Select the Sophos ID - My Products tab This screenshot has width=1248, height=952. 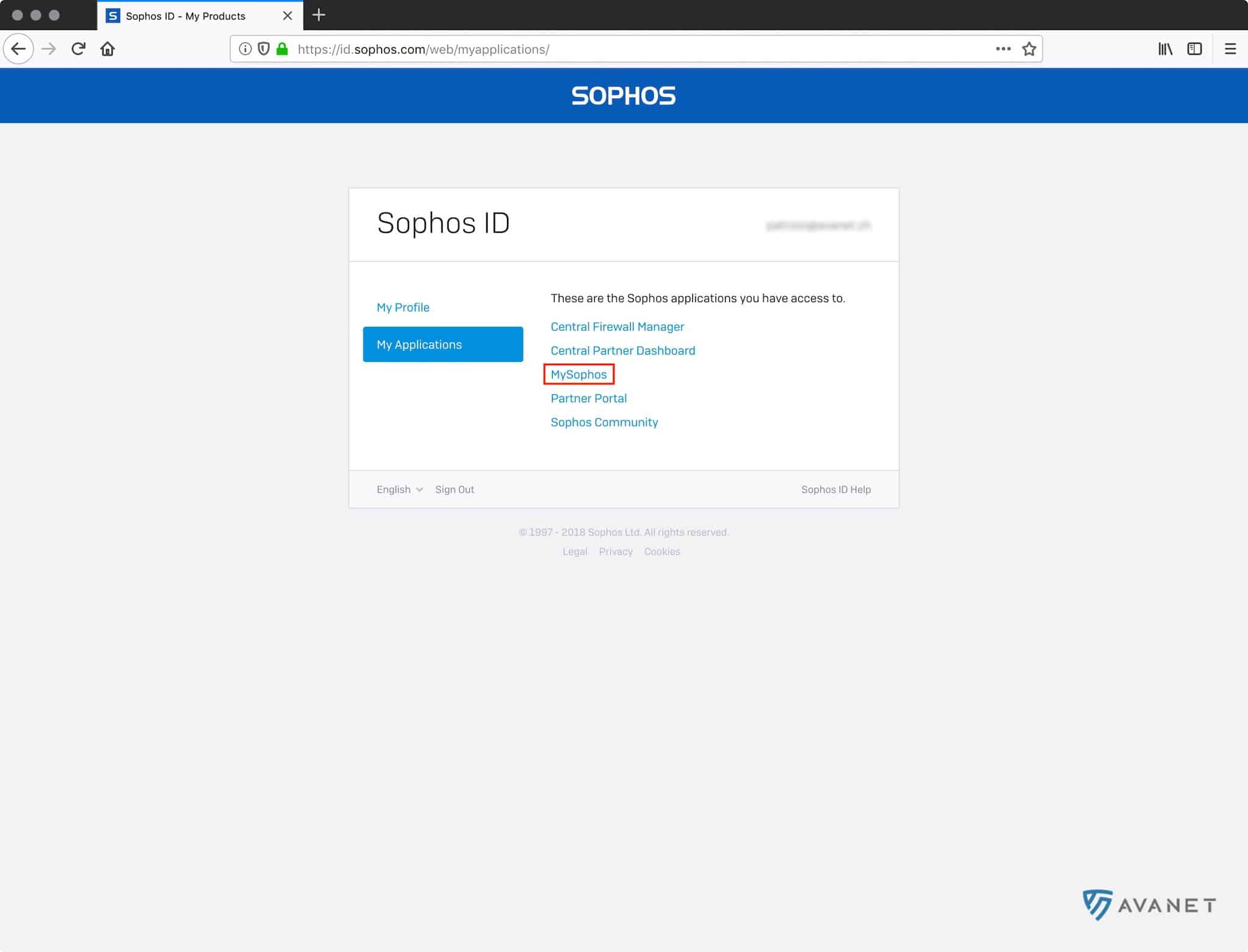tap(200, 16)
